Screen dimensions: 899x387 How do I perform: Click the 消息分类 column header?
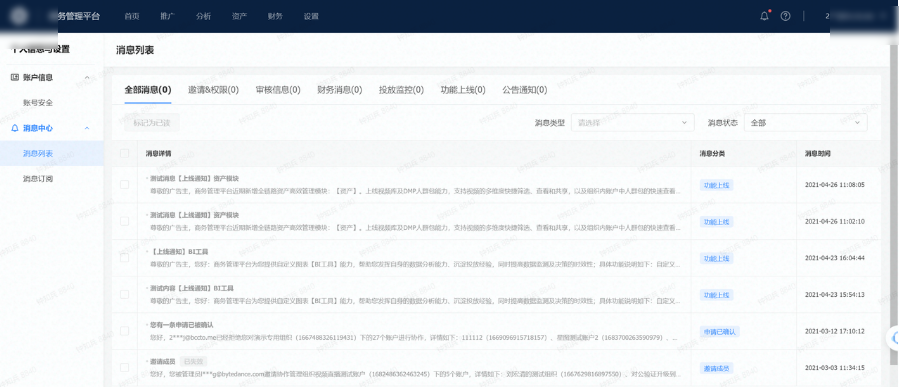pos(712,154)
